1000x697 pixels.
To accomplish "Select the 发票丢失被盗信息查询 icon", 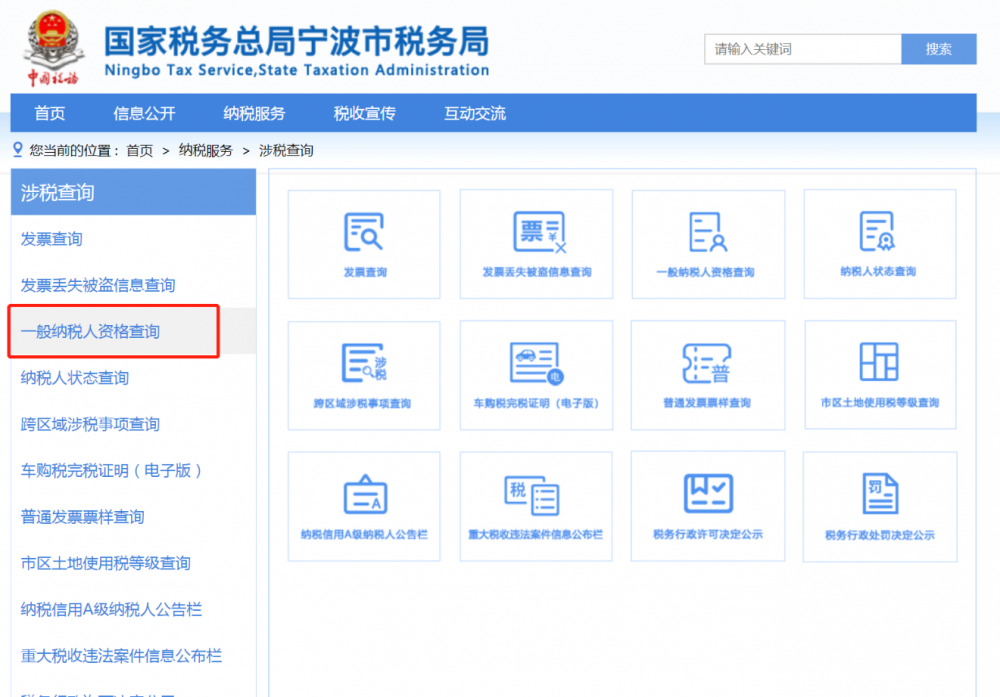I will [x=536, y=243].
